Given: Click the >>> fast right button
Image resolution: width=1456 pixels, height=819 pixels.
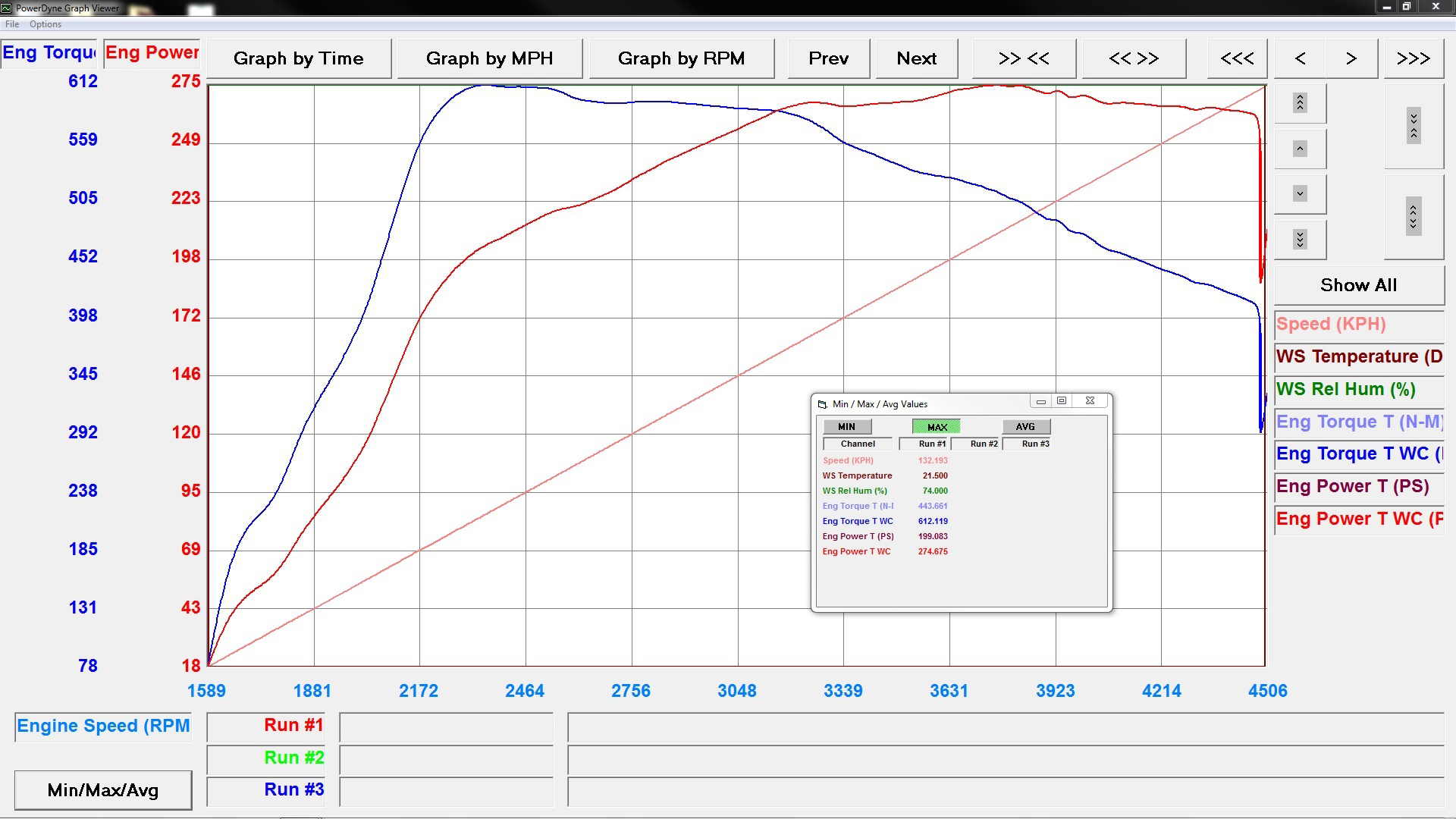Looking at the screenshot, I should pyautogui.click(x=1414, y=58).
